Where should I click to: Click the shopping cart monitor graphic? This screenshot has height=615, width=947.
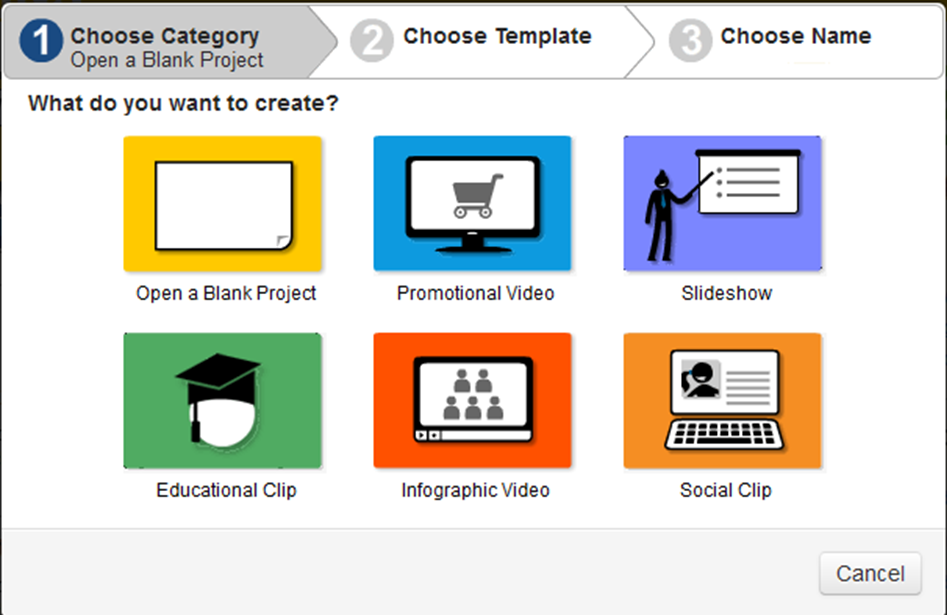(x=472, y=200)
